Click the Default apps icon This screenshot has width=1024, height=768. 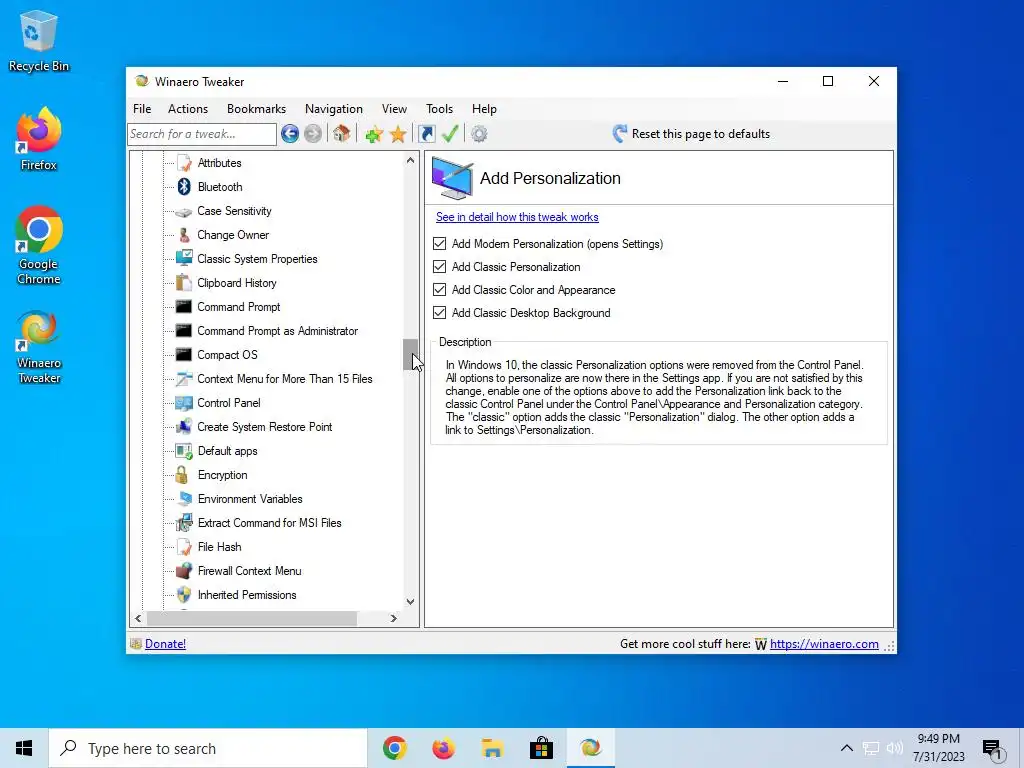pos(184,451)
